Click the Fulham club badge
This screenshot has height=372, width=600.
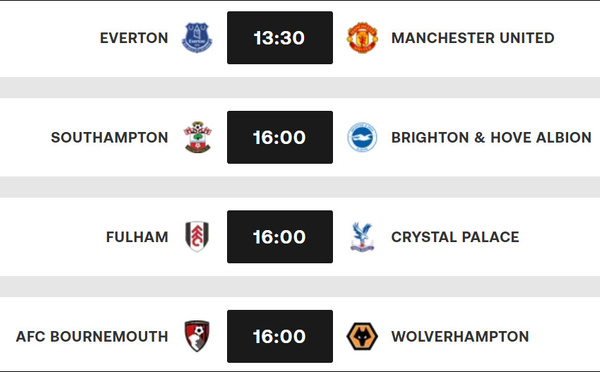tap(197, 237)
